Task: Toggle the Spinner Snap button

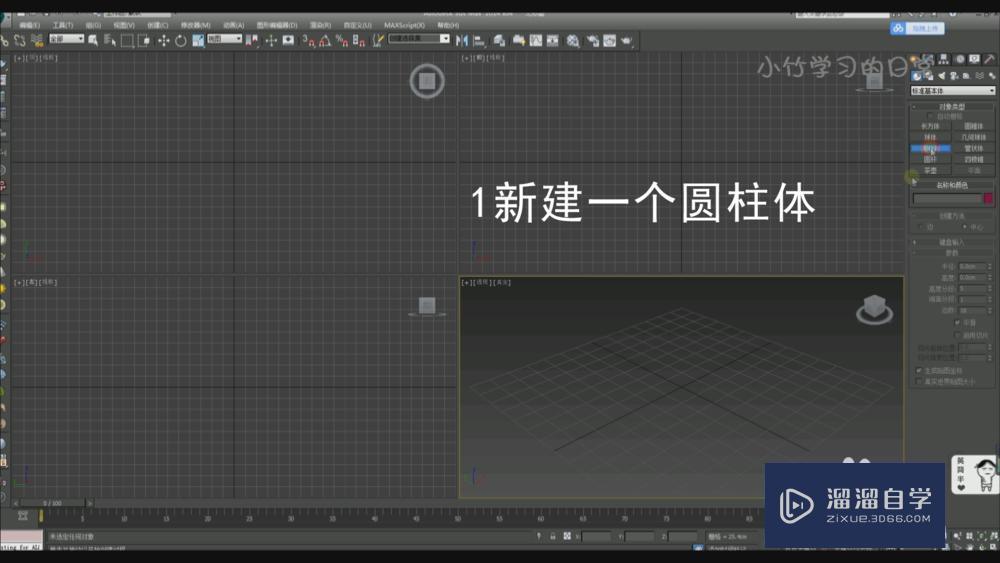Action: (359, 41)
